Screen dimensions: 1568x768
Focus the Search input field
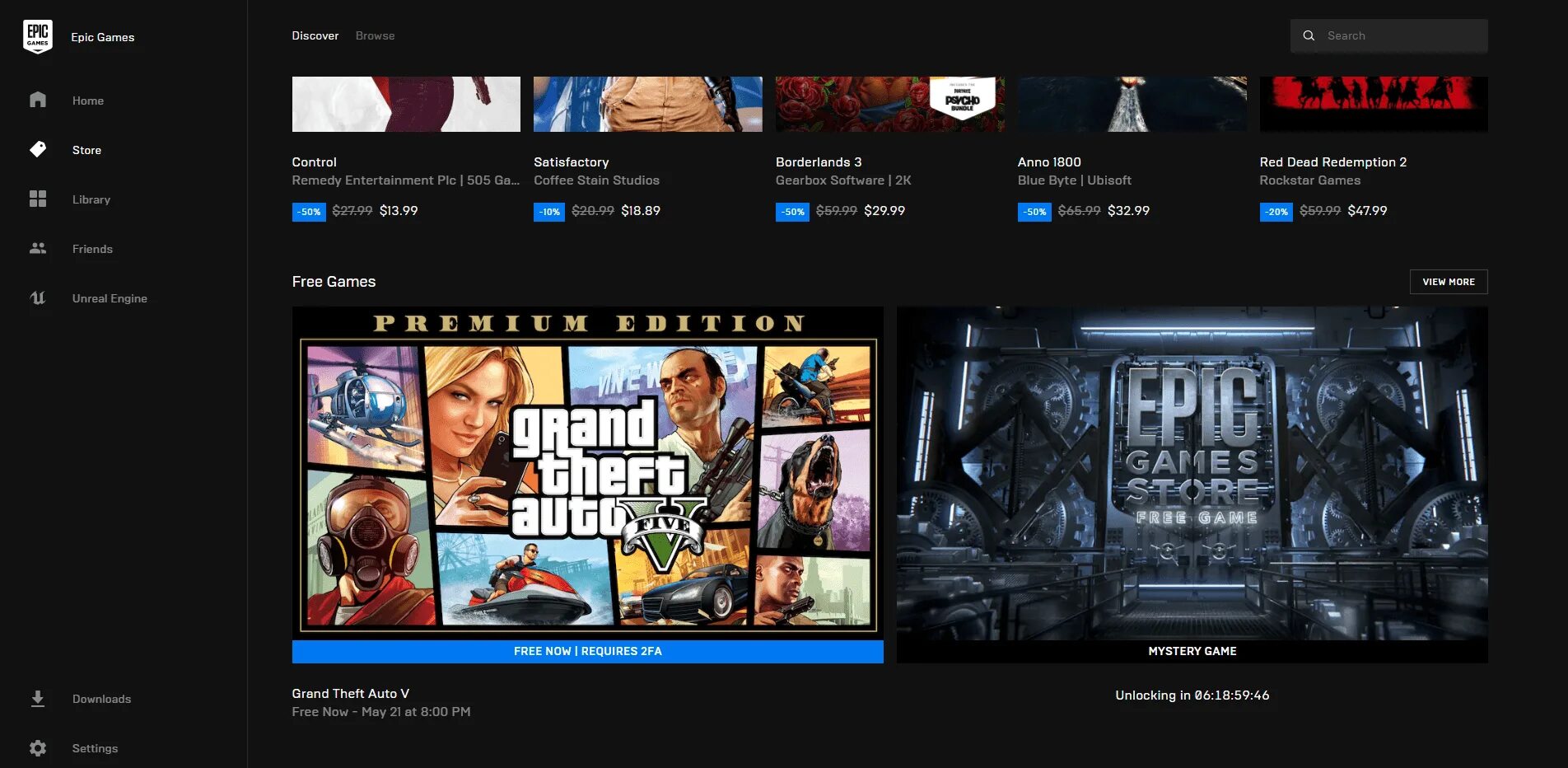coord(1388,35)
